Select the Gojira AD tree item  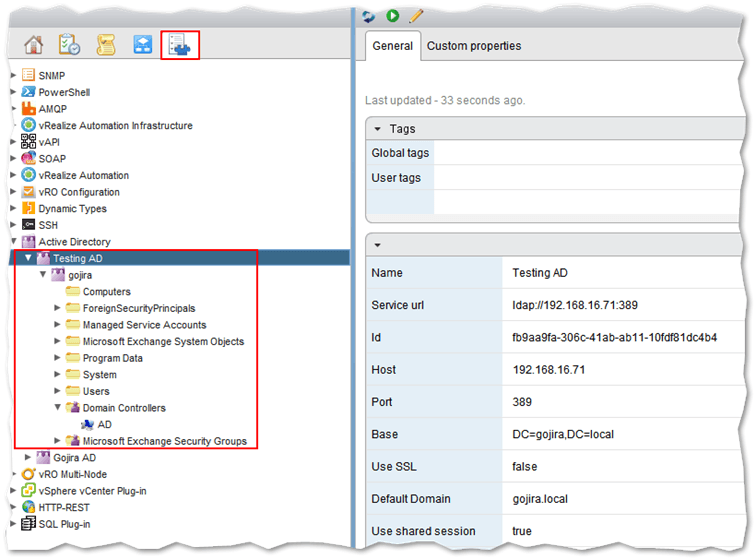[x=74, y=457]
